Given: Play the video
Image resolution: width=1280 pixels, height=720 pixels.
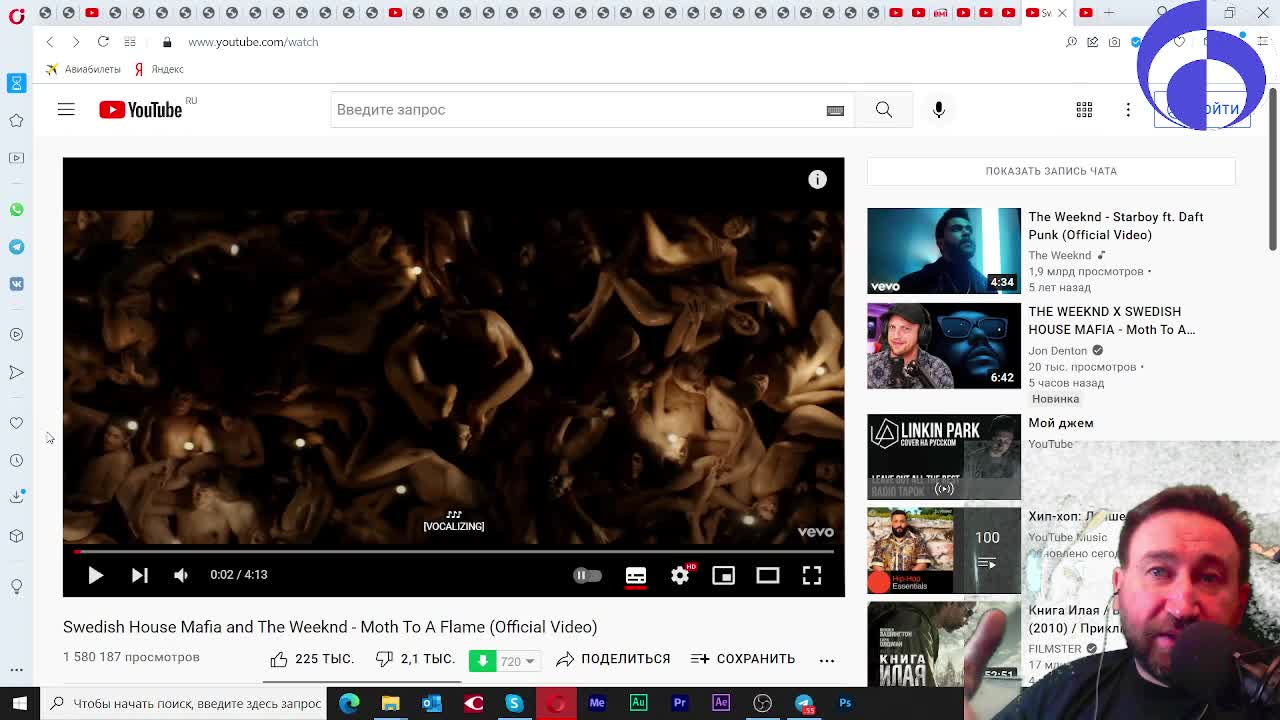Looking at the screenshot, I should [x=96, y=575].
